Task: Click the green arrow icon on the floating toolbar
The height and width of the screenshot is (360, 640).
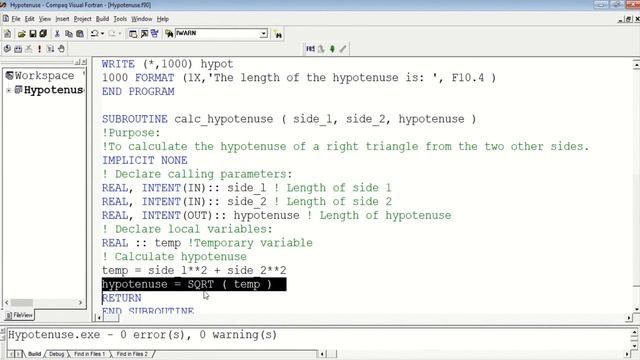Action: tap(332, 49)
